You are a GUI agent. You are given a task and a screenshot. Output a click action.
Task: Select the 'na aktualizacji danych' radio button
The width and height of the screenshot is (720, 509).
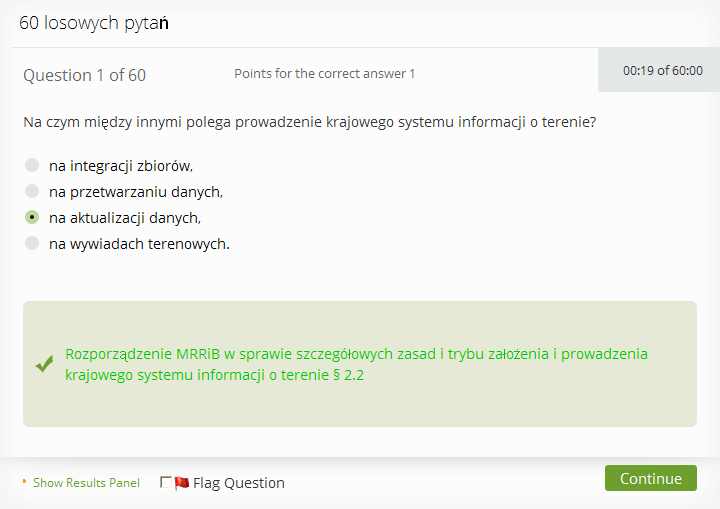tap(32, 217)
